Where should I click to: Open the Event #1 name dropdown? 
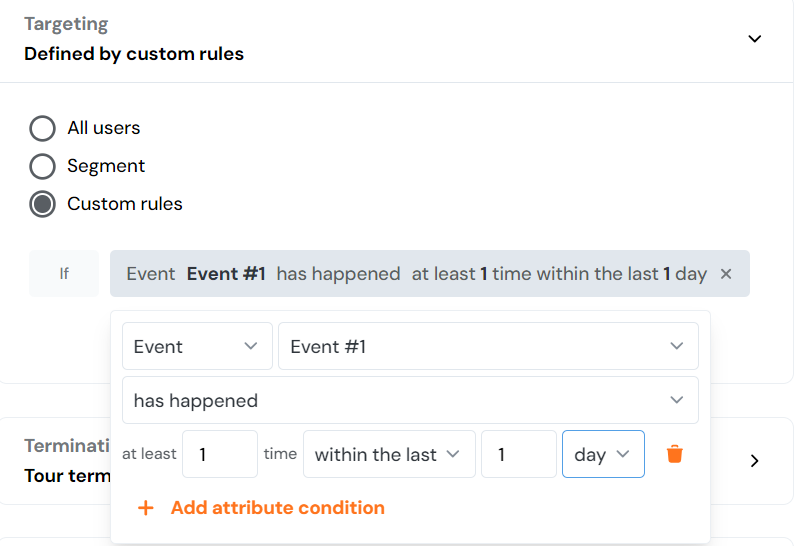pos(487,346)
